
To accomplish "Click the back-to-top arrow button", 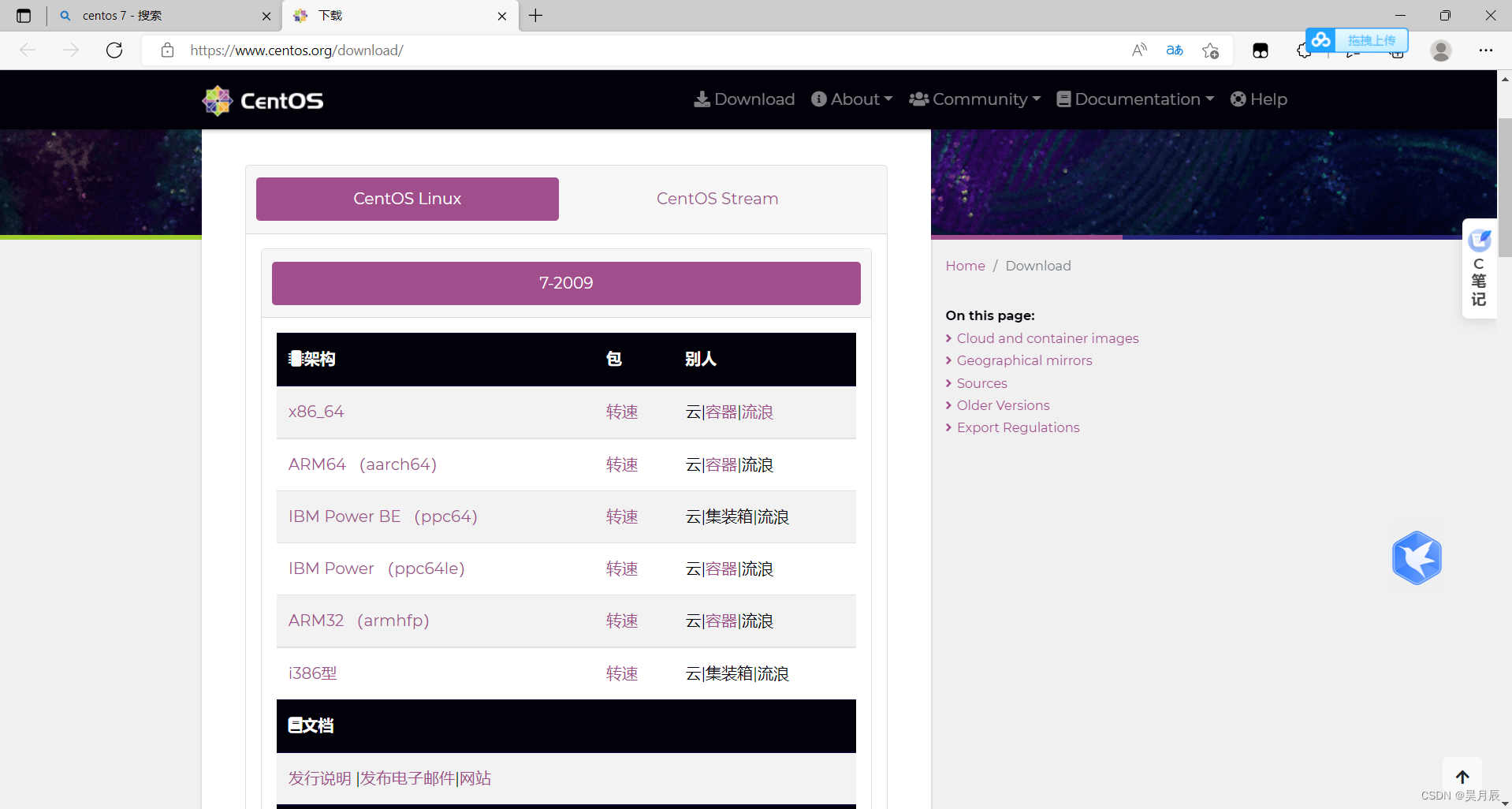I will tap(1462, 777).
